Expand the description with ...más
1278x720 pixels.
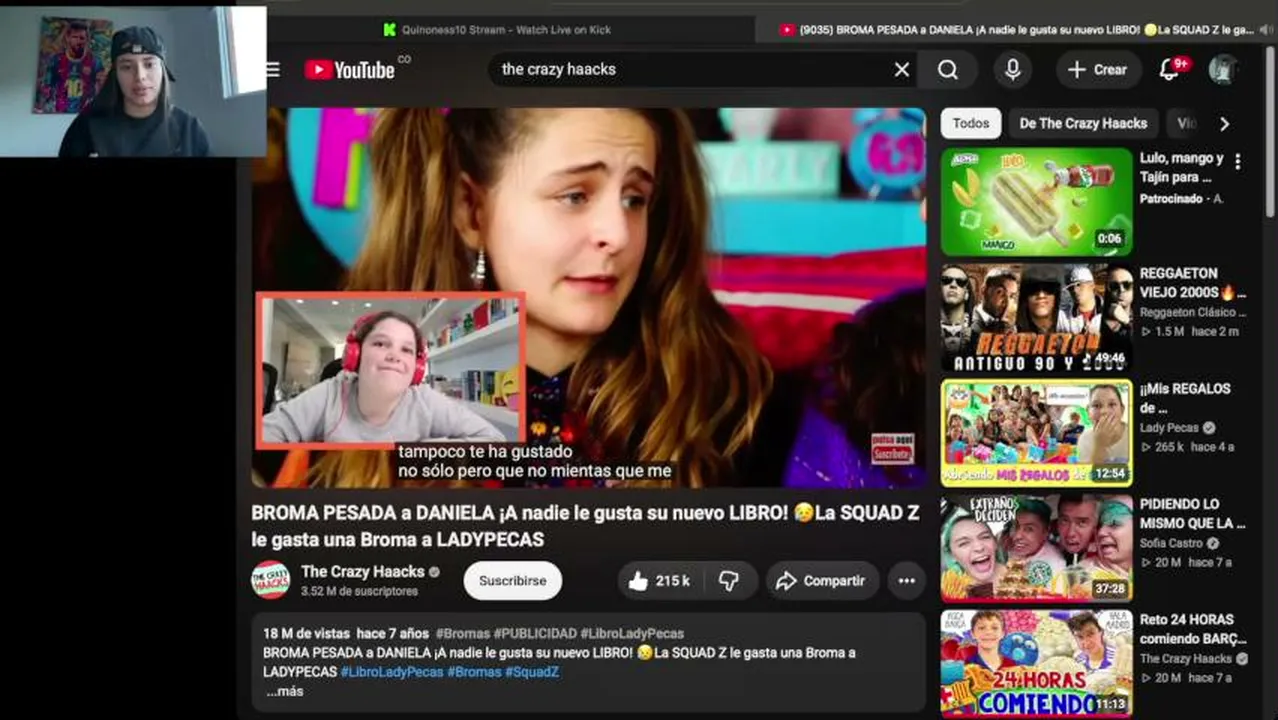(285, 691)
